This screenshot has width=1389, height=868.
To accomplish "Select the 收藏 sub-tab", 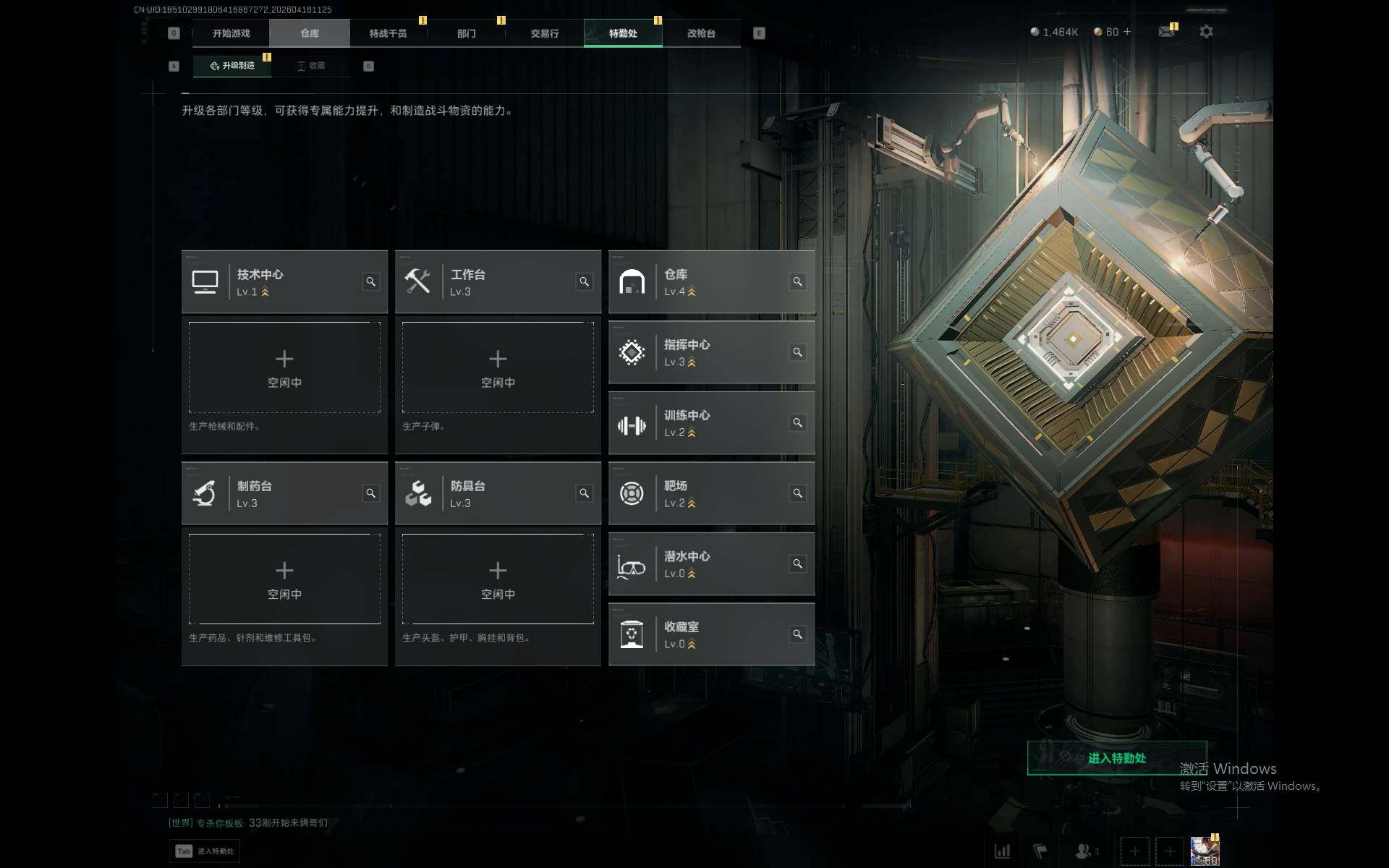I will (311, 66).
